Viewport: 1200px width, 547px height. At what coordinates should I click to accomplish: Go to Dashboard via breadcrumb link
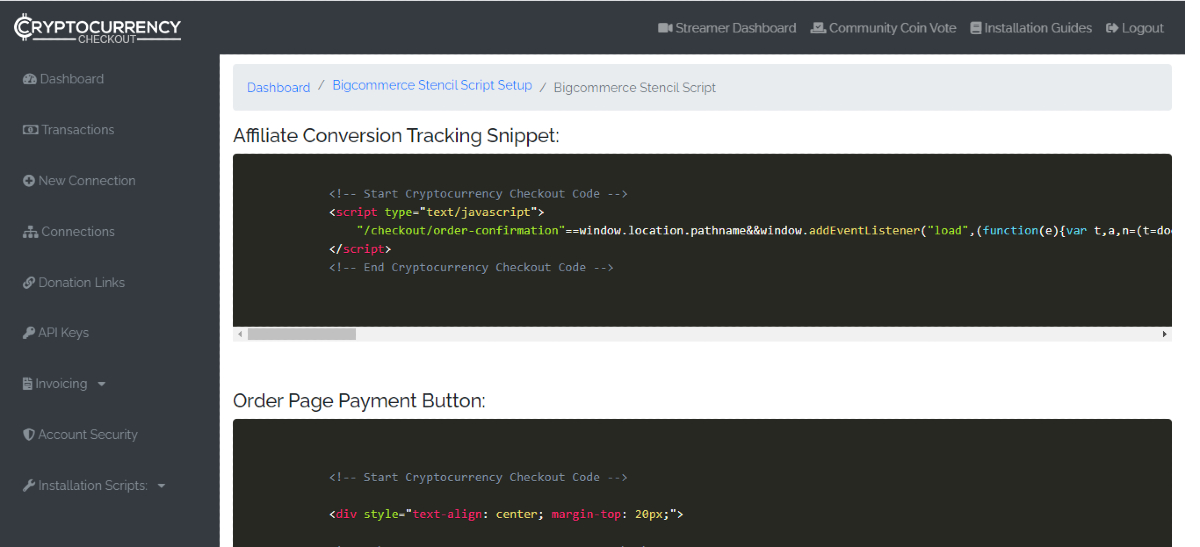(x=278, y=87)
